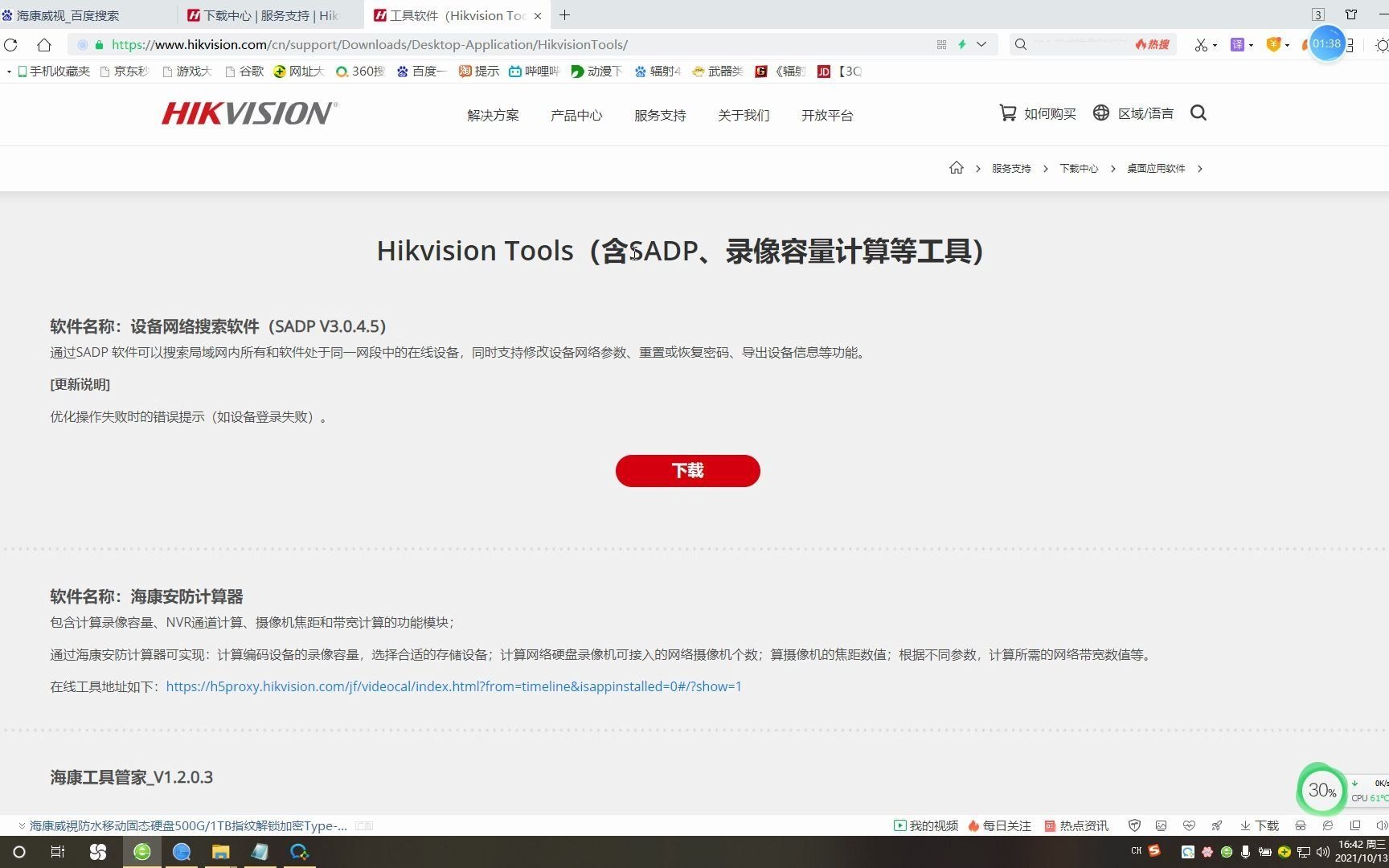
Task: Click the 30% green memory accelerator ball
Action: (1321, 789)
